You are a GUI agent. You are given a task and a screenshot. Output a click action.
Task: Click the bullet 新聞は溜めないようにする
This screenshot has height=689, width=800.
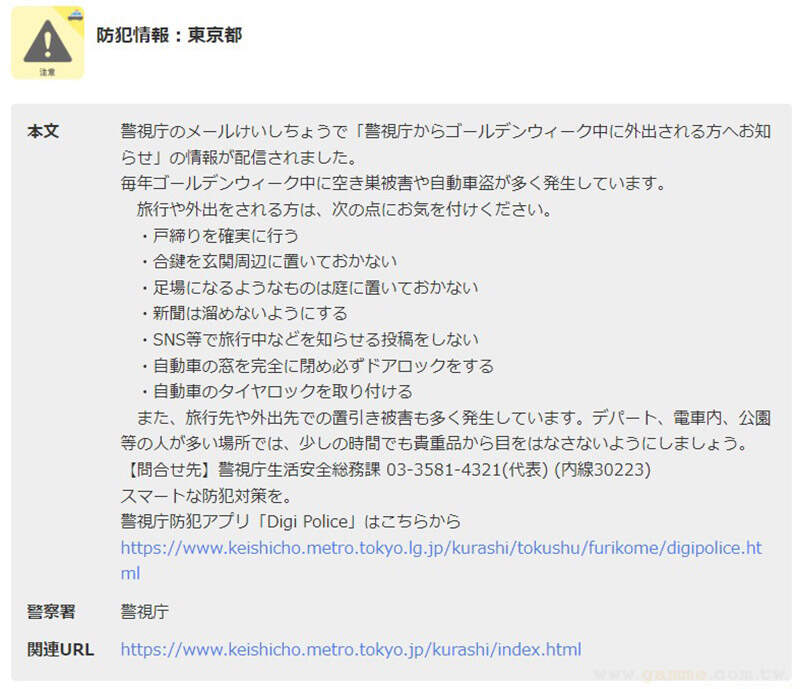click(243, 313)
